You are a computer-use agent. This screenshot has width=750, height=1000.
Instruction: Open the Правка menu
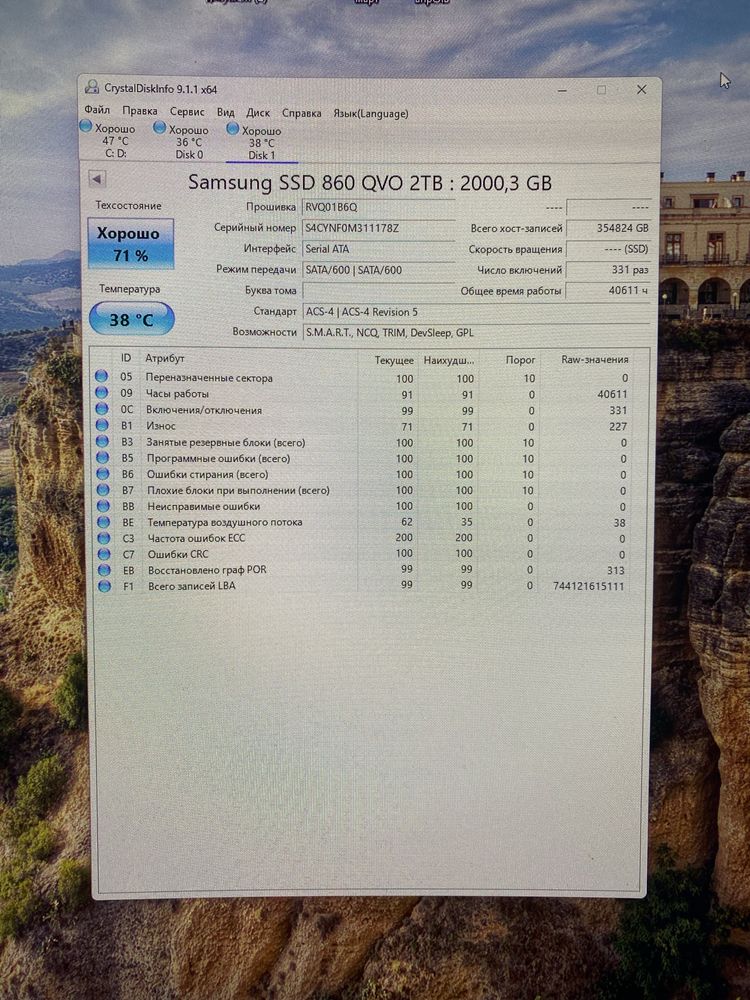(140, 111)
